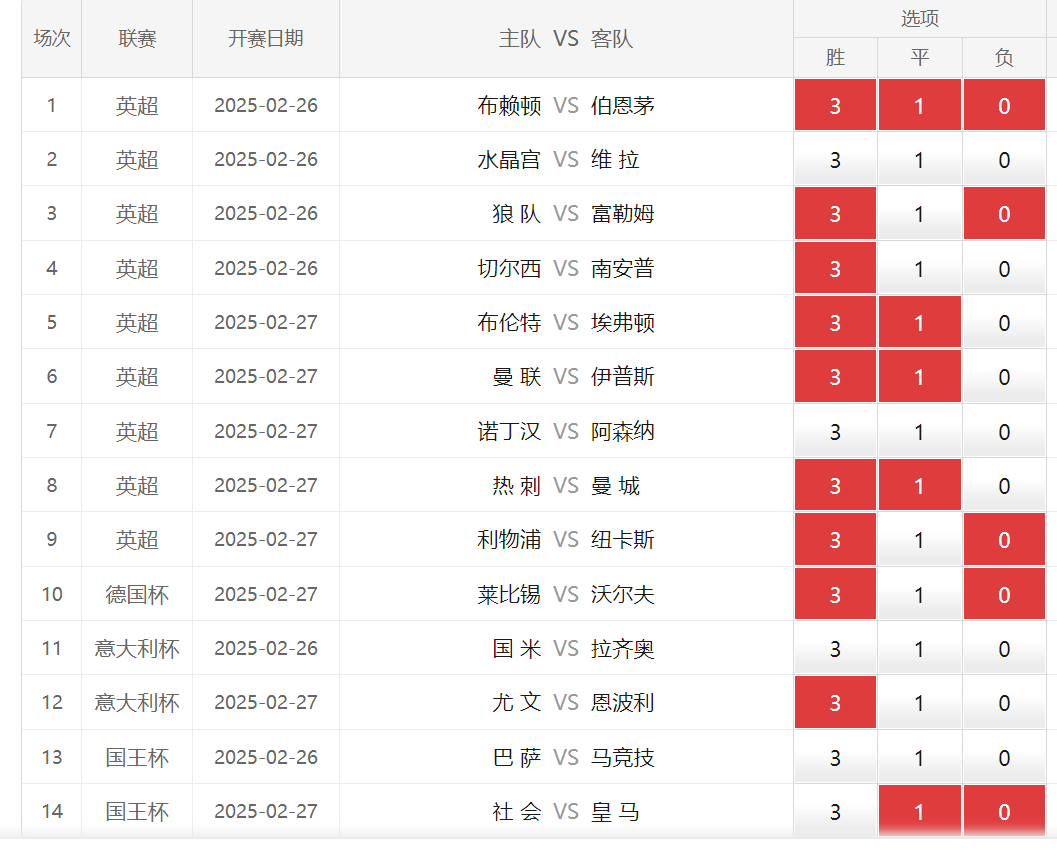Select draw option 1 for 利物浦 VS 纽卡斯
Image resolution: width=1057 pixels, height=851 pixels.
click(x=919, y=539)
